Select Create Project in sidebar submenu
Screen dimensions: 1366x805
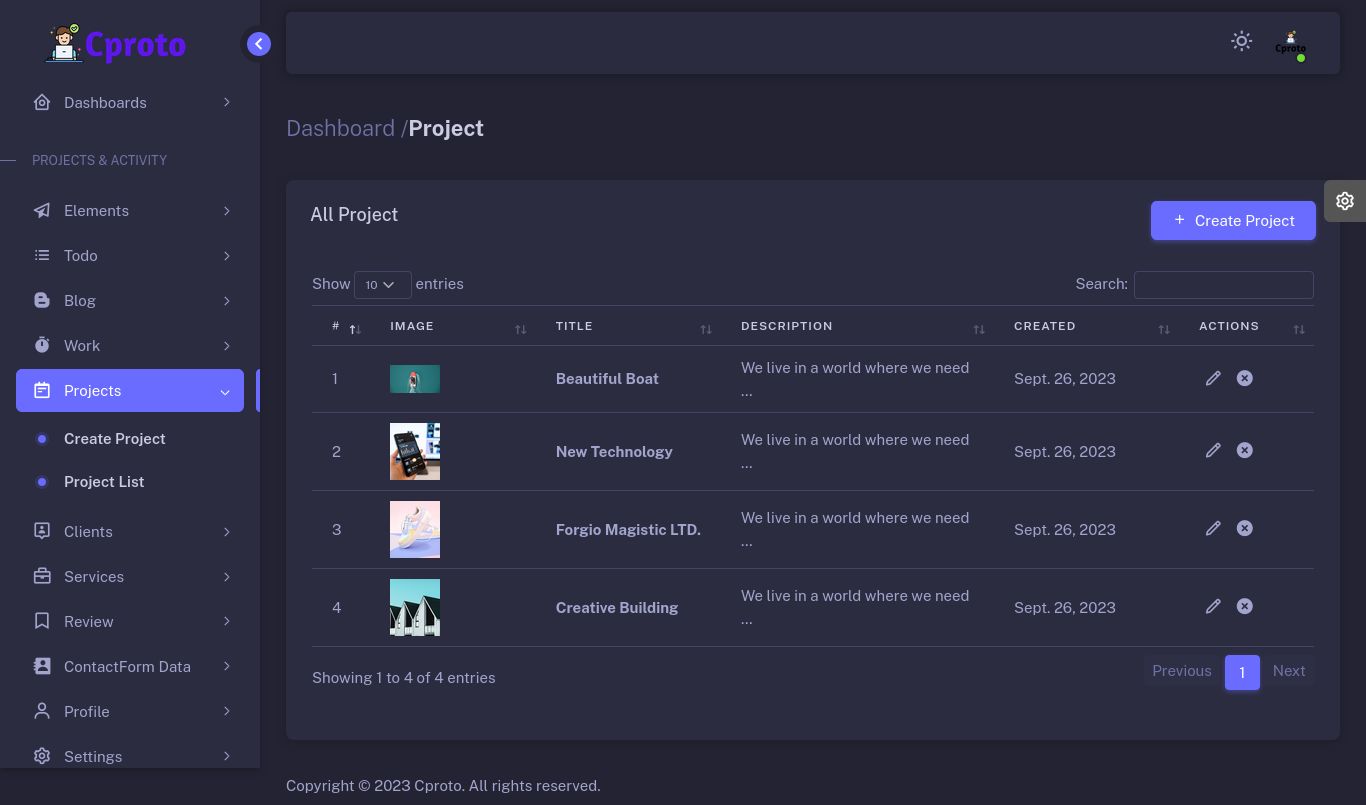coord(114,439)
